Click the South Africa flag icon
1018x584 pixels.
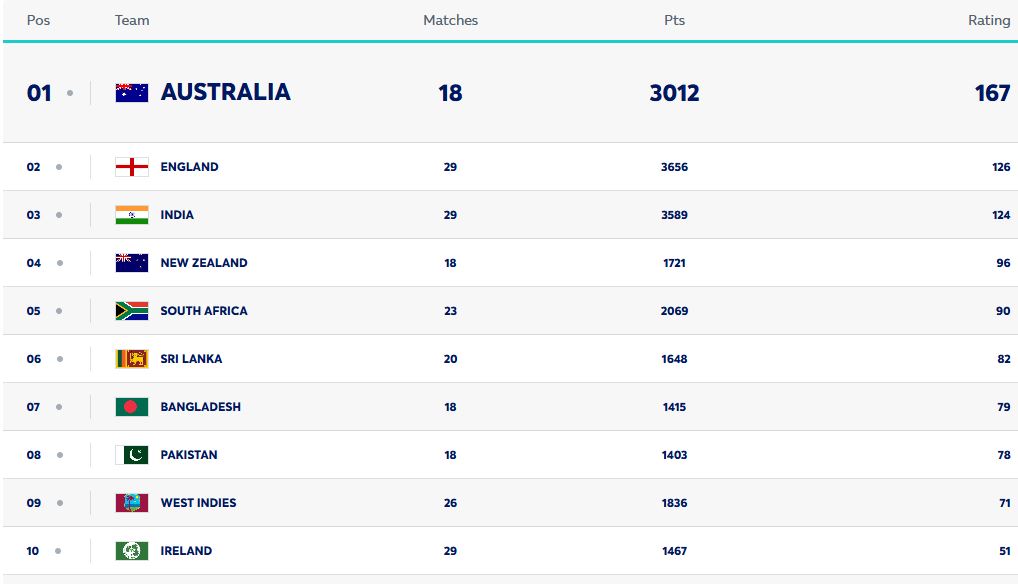(132, 311)
